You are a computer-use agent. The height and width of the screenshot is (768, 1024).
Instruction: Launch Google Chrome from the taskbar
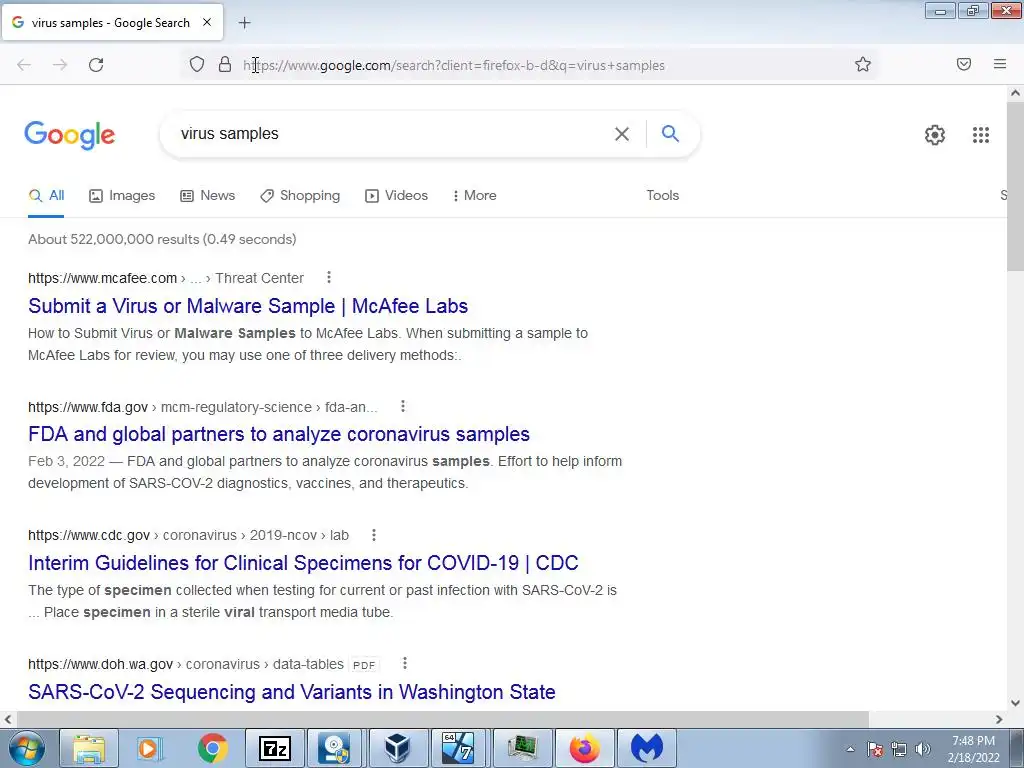pyautogui.click(x=212, y=748)
